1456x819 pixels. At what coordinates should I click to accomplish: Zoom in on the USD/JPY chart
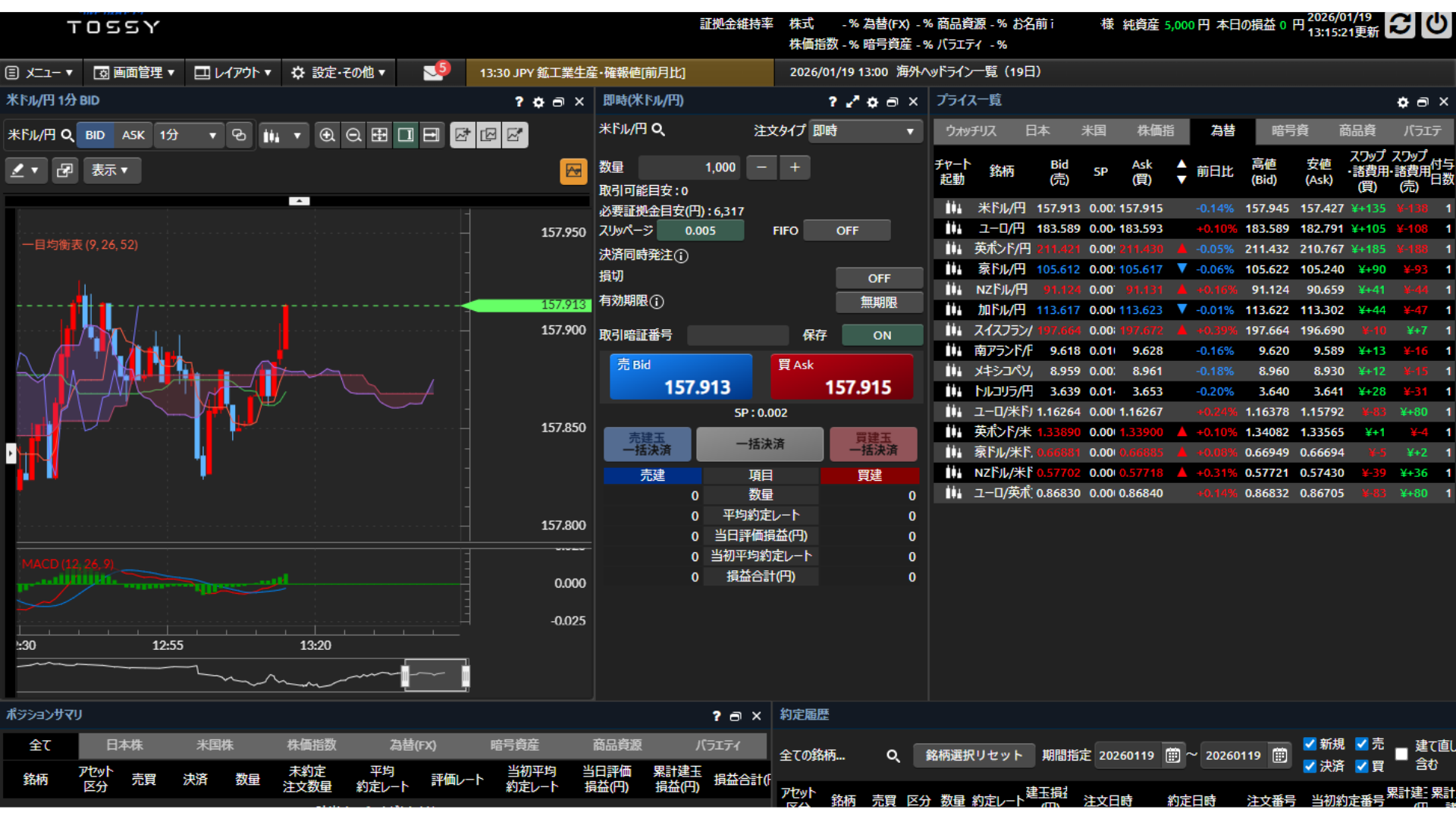327,135
